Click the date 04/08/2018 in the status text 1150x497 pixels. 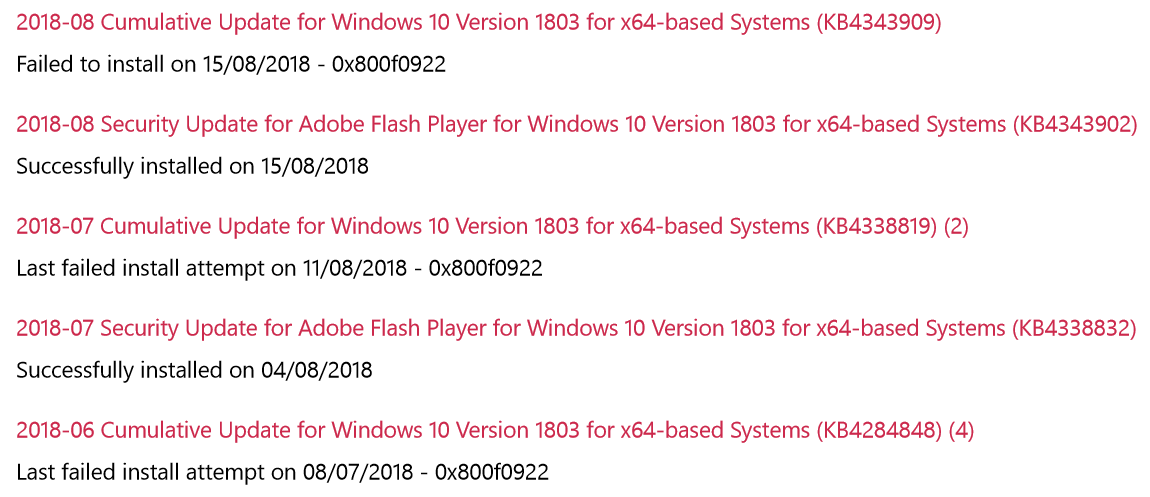317,370
